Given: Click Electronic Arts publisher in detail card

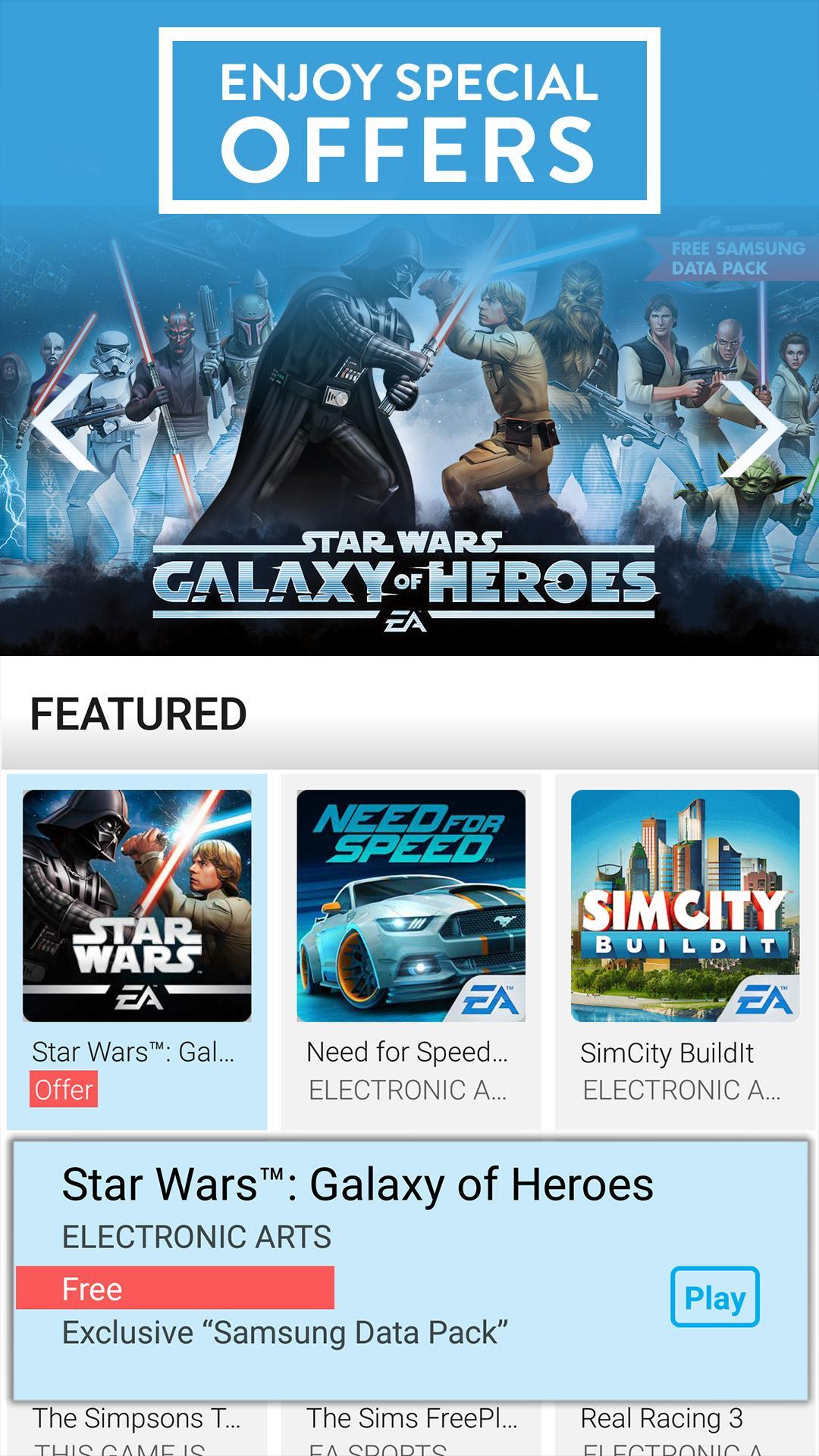Looking at the screenshot, I should click(x=196, y=1237).
